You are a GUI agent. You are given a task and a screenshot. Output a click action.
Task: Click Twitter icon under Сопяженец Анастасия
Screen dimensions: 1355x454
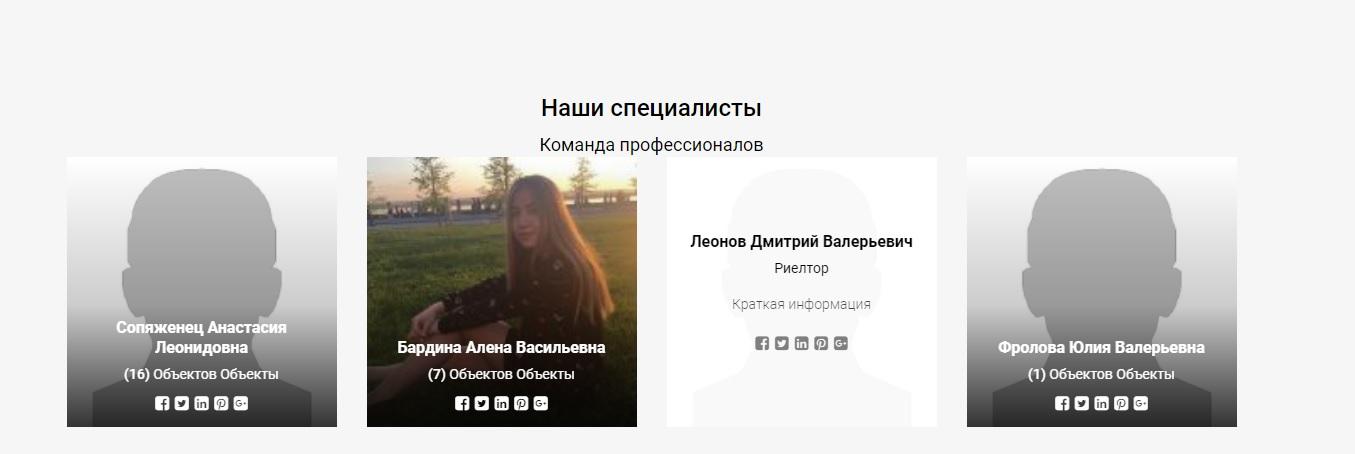pyautogui.click(x=182, y=404)
